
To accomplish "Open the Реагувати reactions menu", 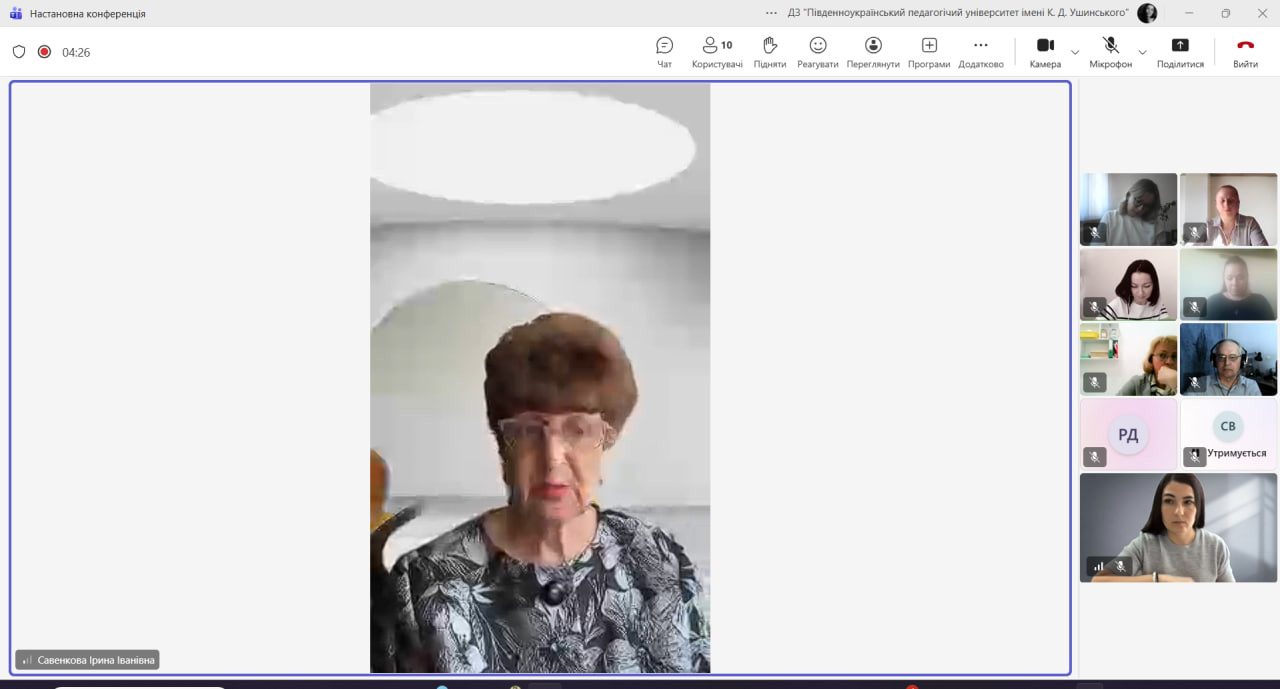I will (817, 52).
